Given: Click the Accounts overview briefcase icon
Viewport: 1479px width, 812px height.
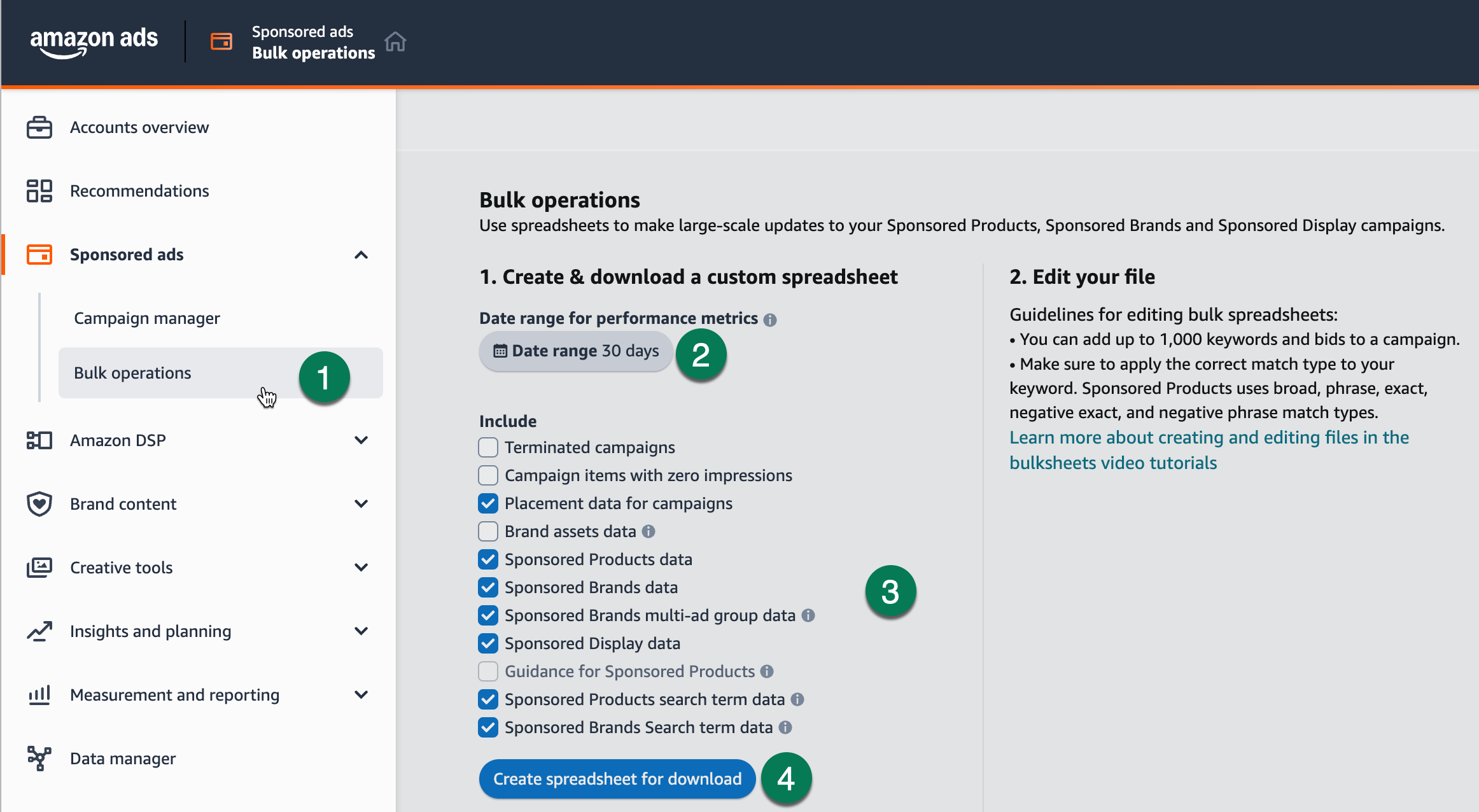Looking at the screenshot, I should tap(39, 127).
